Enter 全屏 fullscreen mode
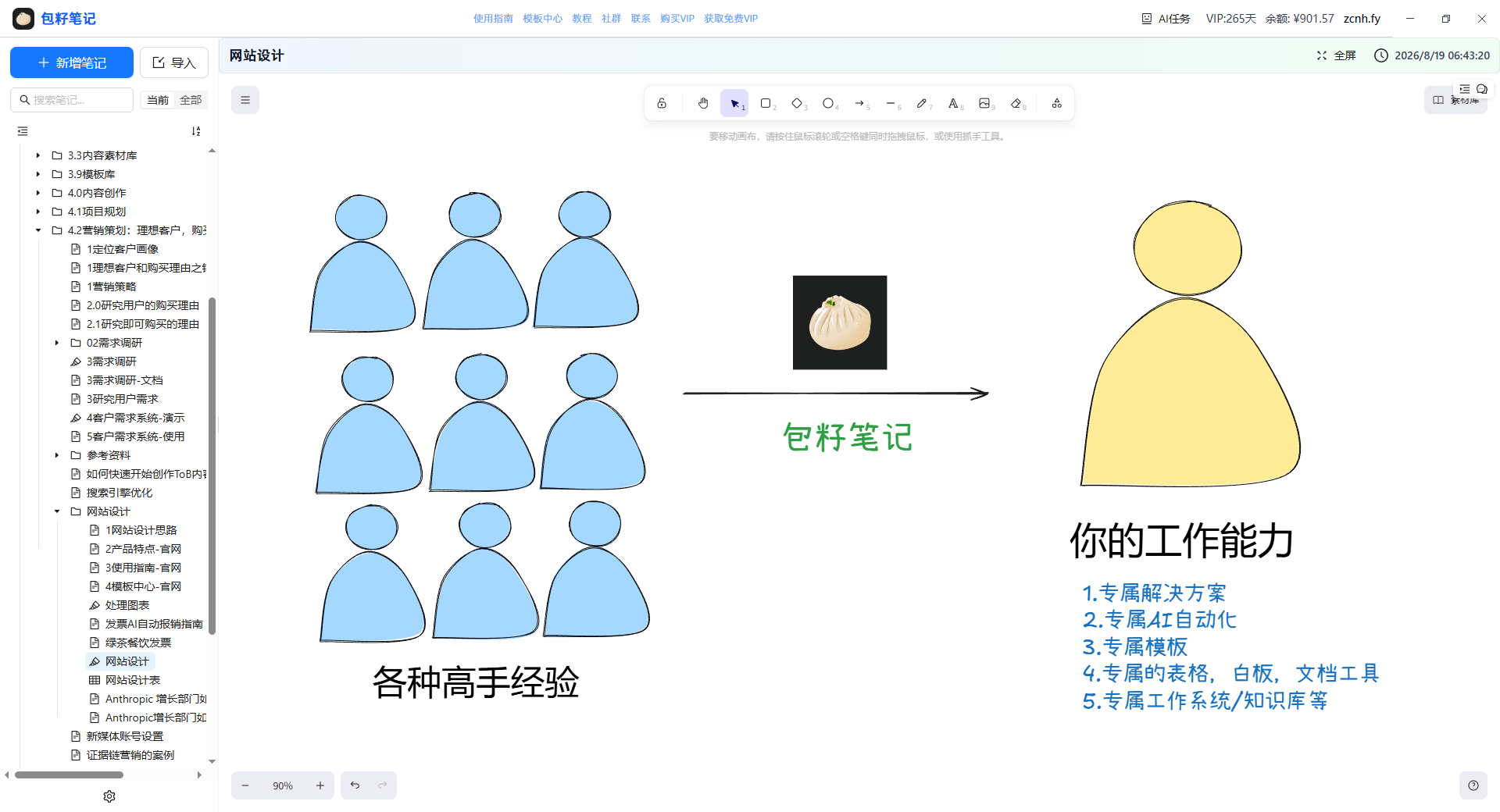 1337,55
